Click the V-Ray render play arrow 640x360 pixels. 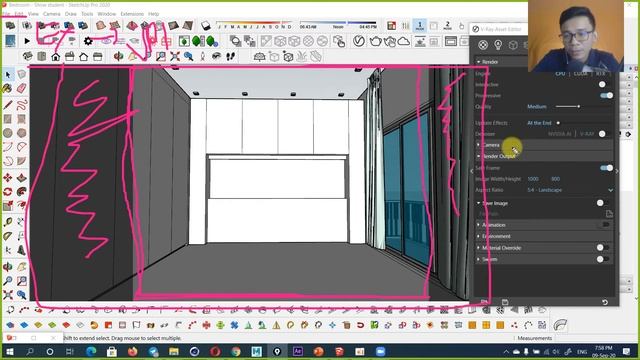27,41
